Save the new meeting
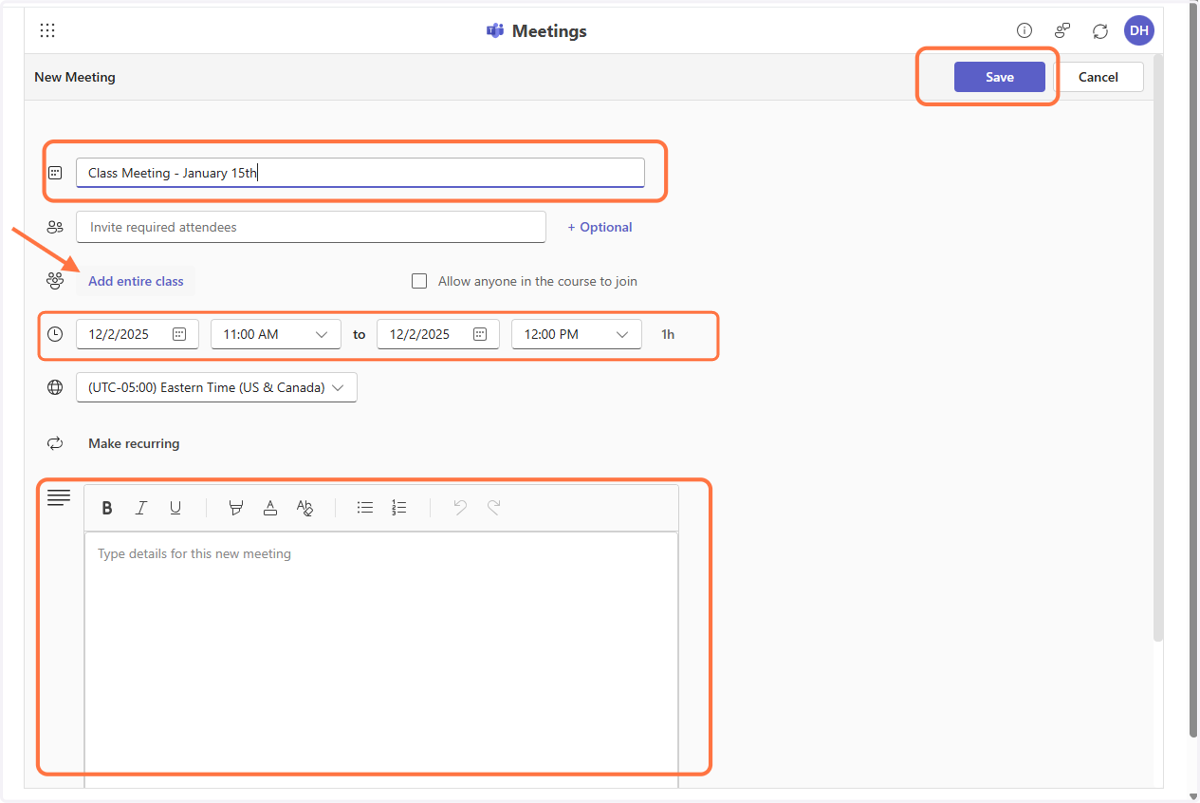The height and width of the screenshot is (803, 1200). [999, 77]
